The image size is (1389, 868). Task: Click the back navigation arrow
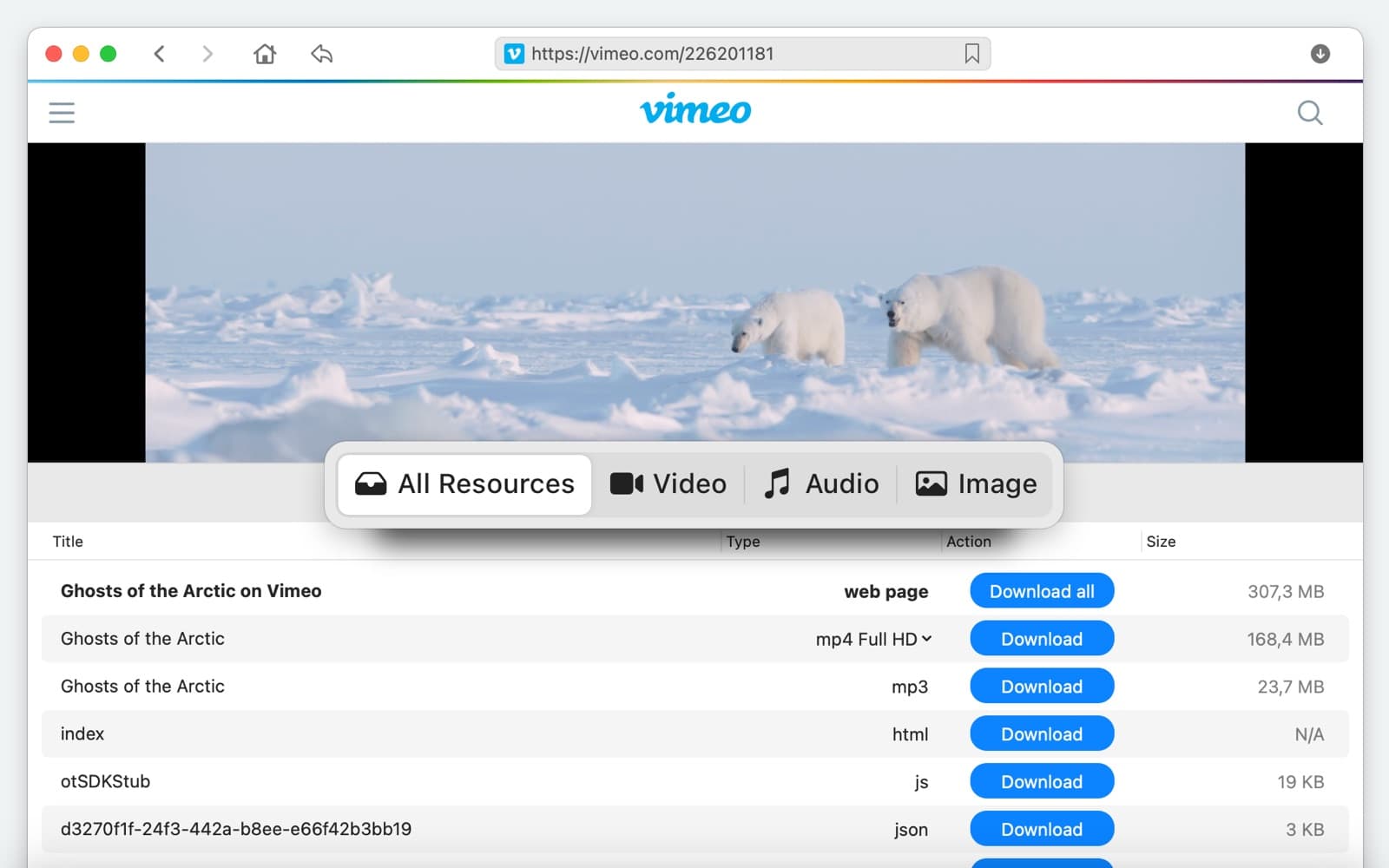coord(160,54)
